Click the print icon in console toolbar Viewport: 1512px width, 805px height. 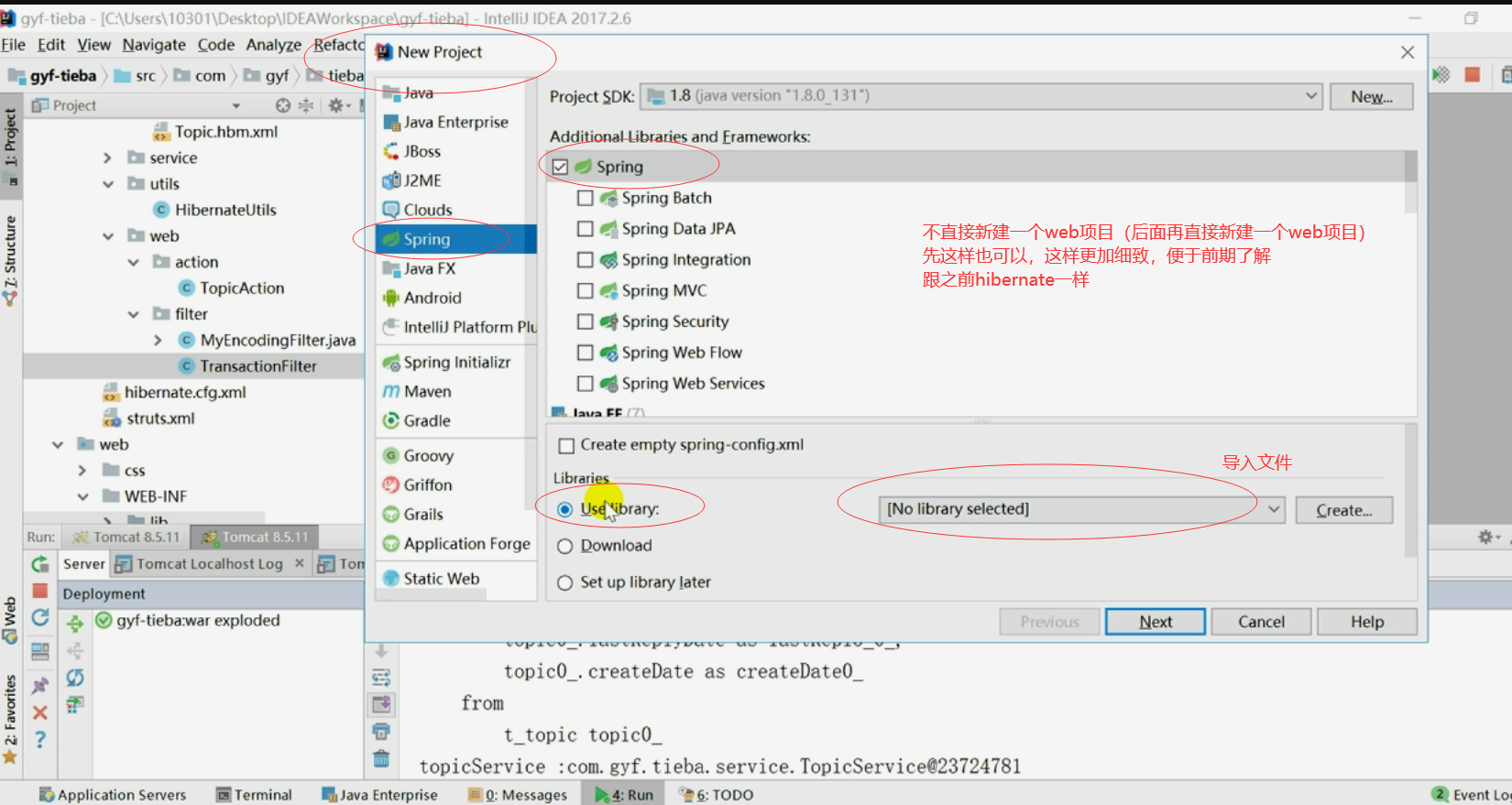tap(381, 732)
